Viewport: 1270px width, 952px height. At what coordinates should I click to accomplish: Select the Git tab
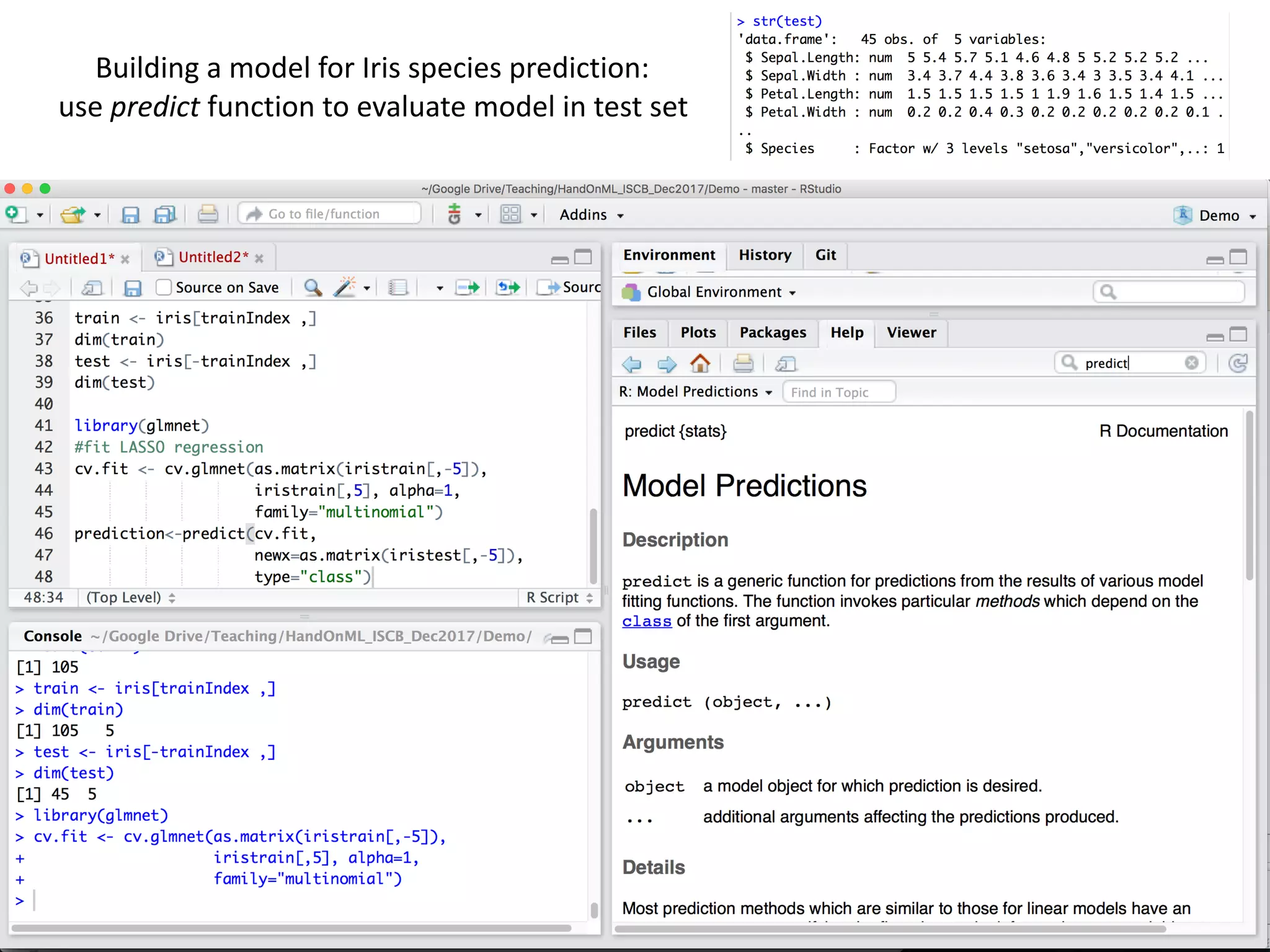coord(825,255)
